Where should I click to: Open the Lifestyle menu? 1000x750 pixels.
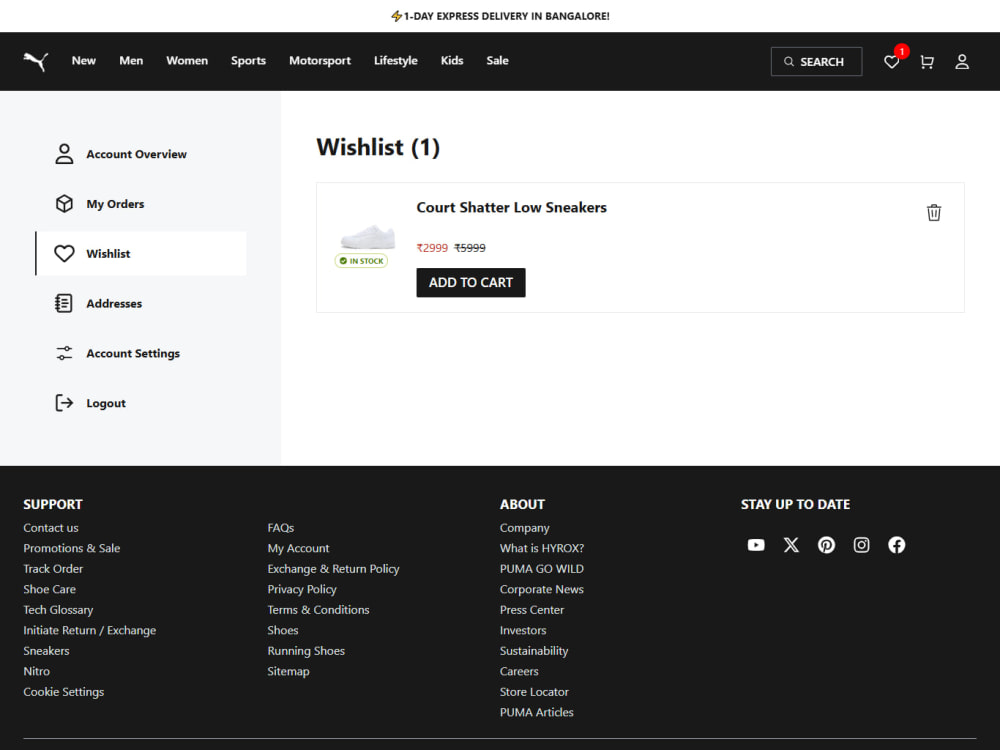[395, 61]
